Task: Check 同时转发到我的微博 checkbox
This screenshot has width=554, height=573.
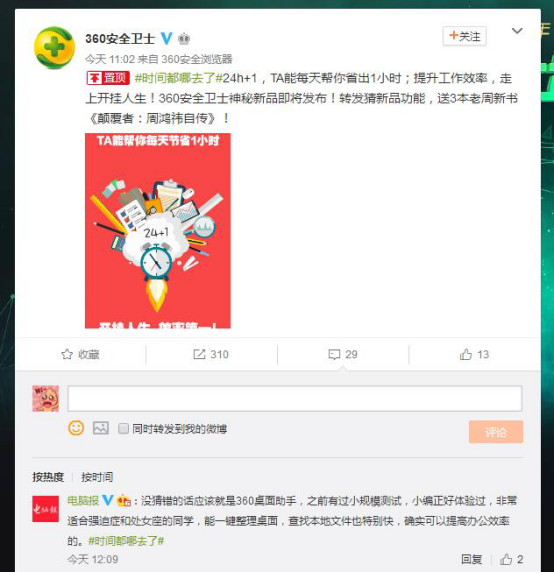Action: click(x=124, y=428)
